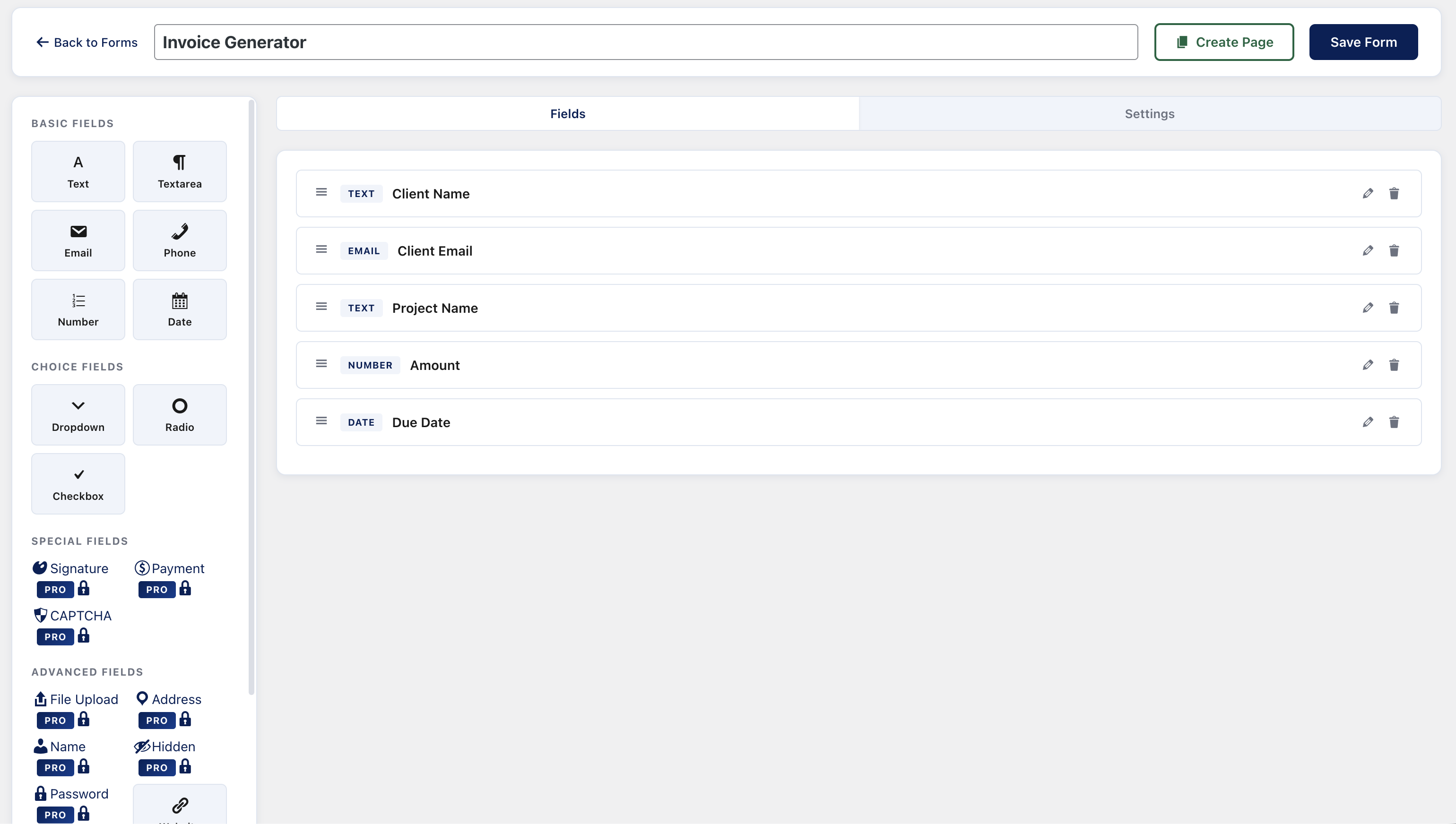The height and width of the screenshot is (824, 1456).
Task: Add a Textarea field to the form
Action: (180, 171)
